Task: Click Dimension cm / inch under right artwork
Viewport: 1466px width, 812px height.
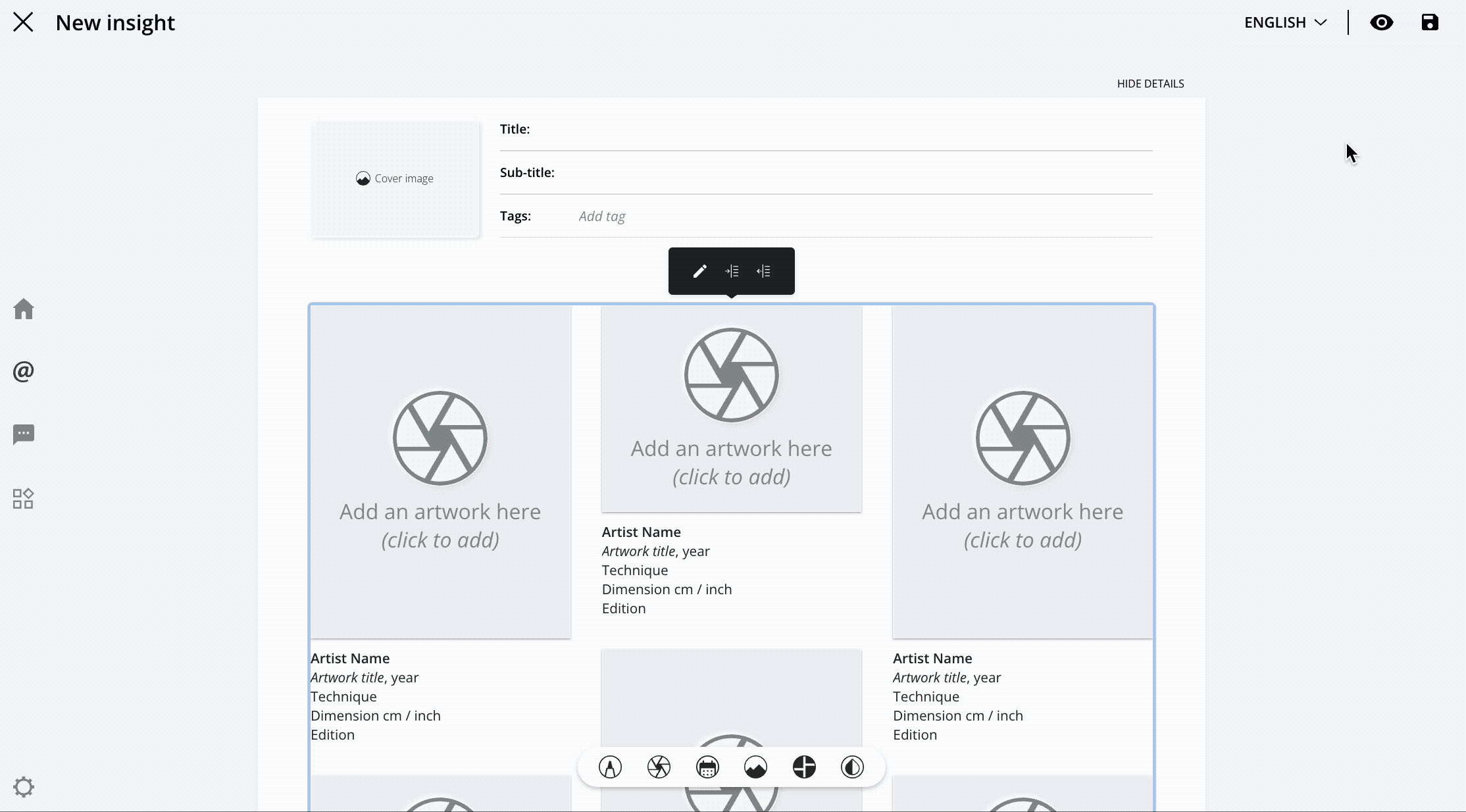Action: [x=957, y=716]
